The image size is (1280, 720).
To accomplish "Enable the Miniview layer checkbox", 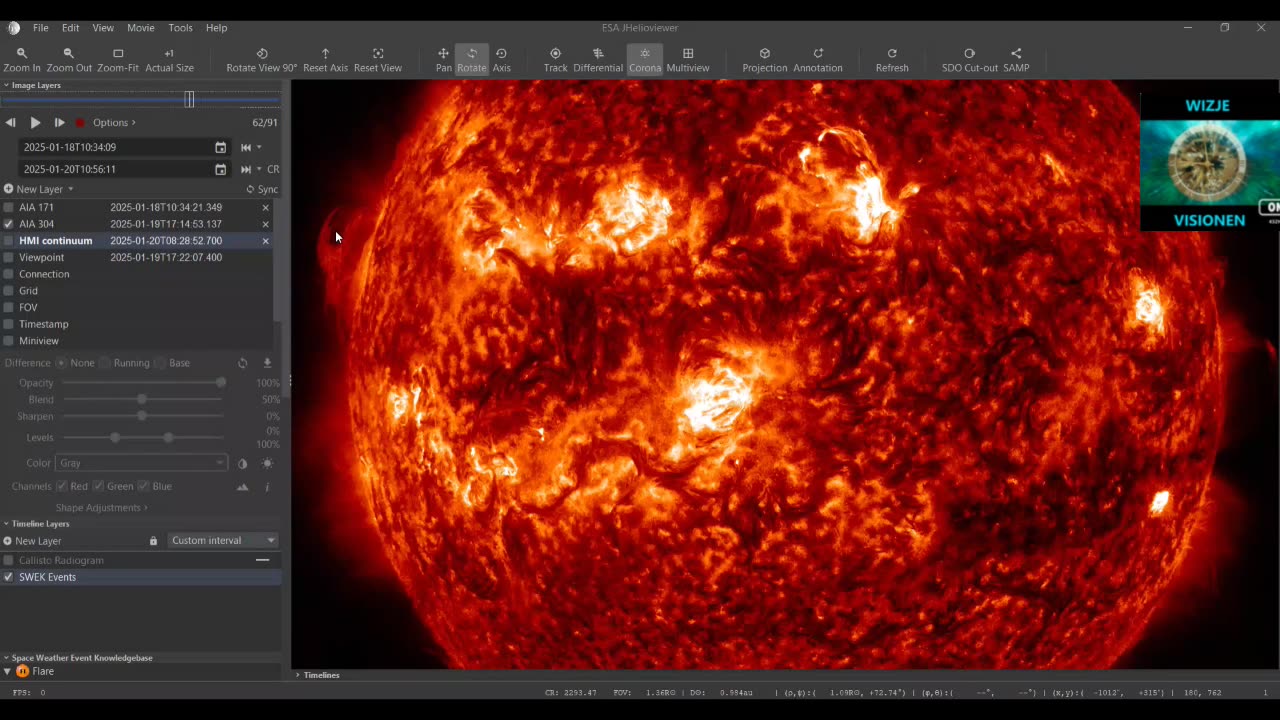I will (x=9, y=341).
